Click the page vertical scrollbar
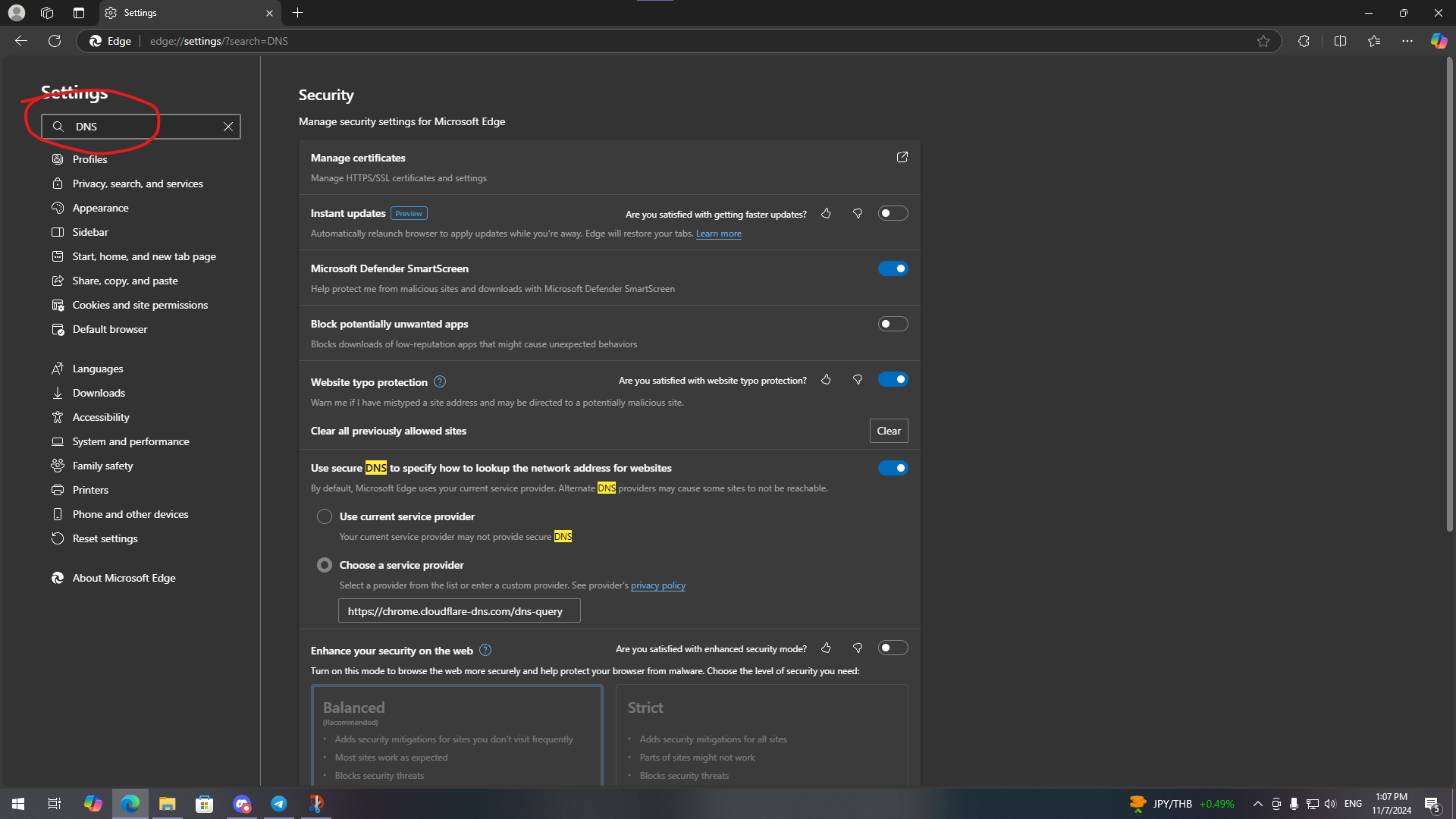 coord(1450,296)
